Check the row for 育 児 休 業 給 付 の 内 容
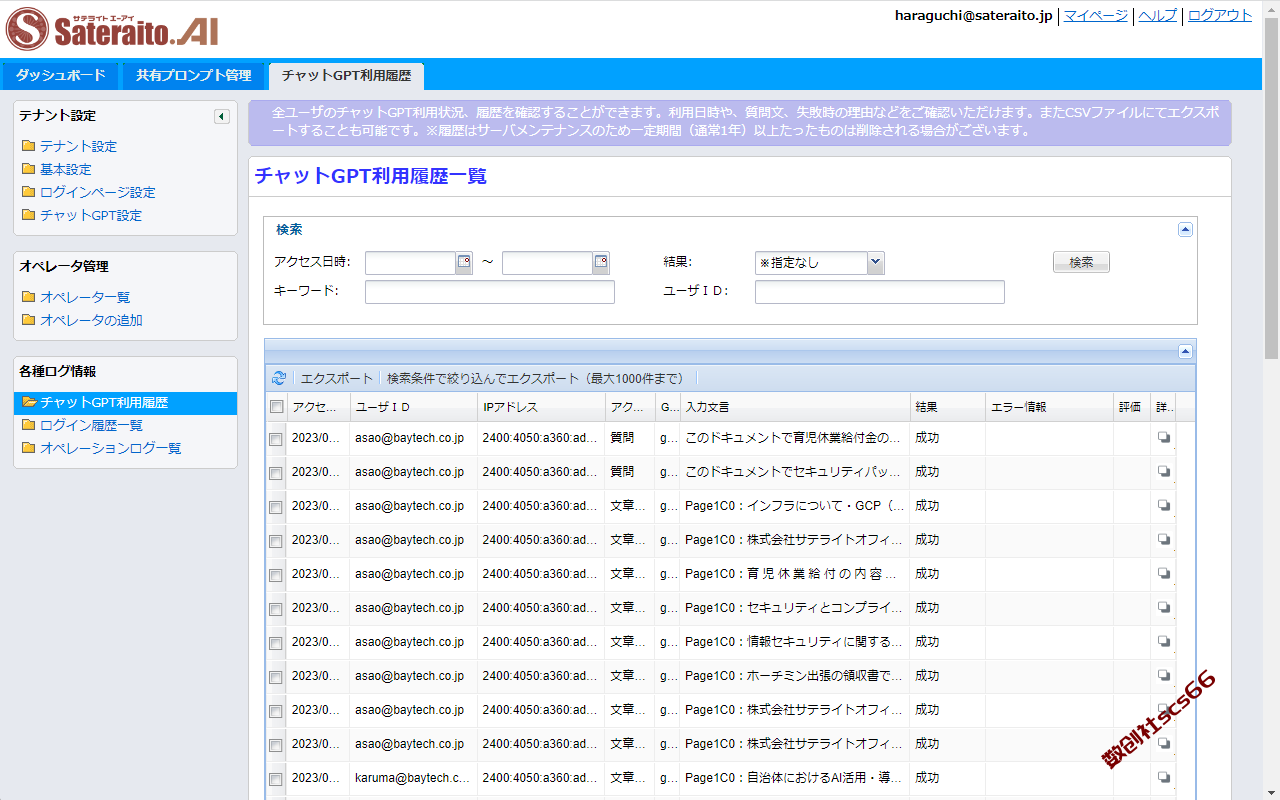The width and height of the screenshot is (1280, 800). (x=276, y=575)
